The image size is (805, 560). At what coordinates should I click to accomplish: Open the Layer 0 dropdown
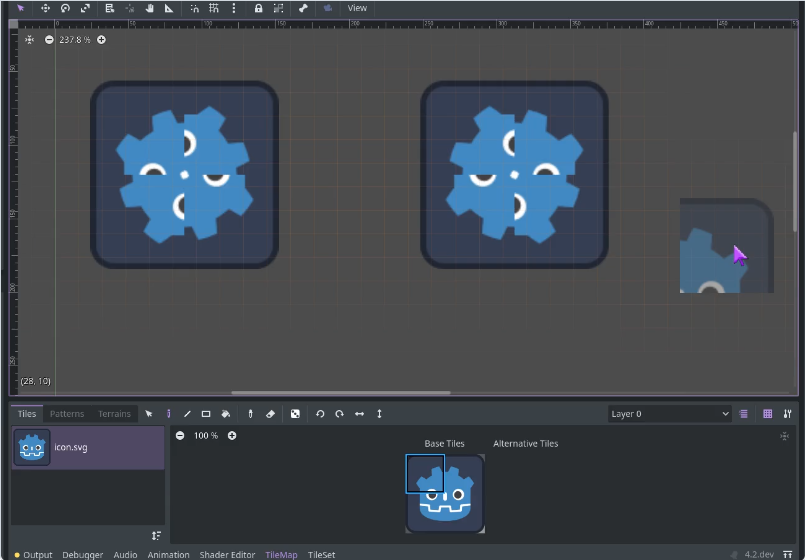[670, 414]
